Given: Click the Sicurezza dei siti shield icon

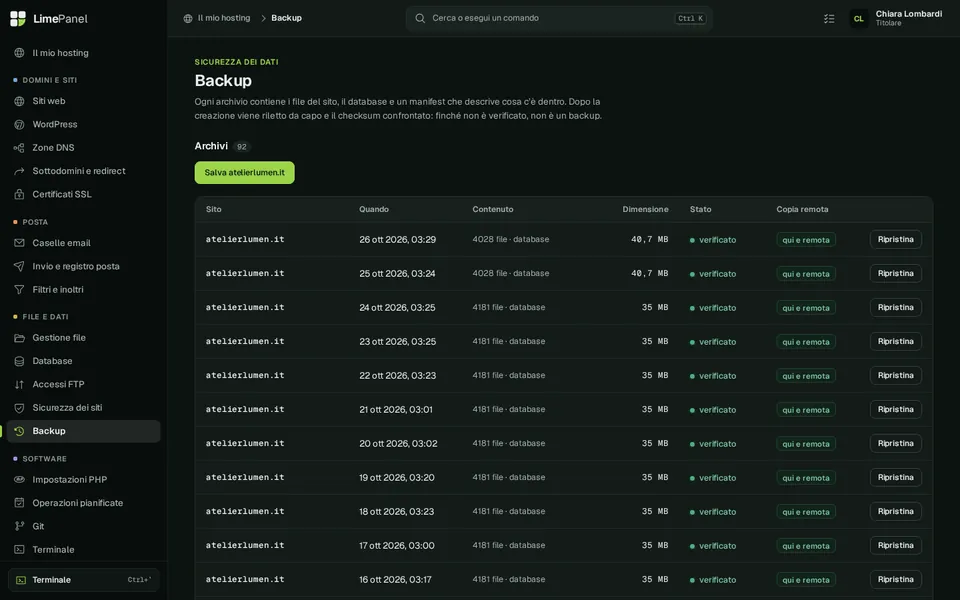Looking at the screenshot, I should [x=20, y=408].
